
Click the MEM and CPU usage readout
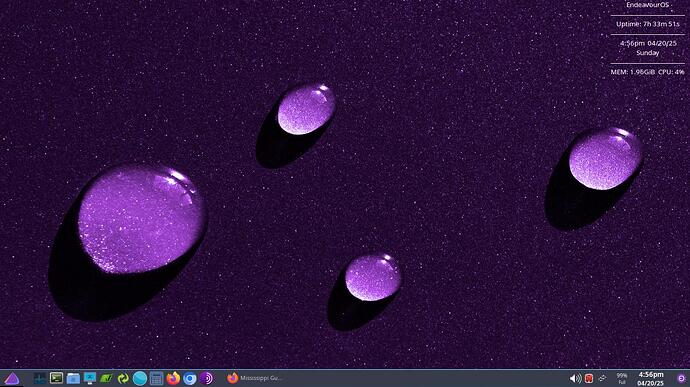pos(647,72)
